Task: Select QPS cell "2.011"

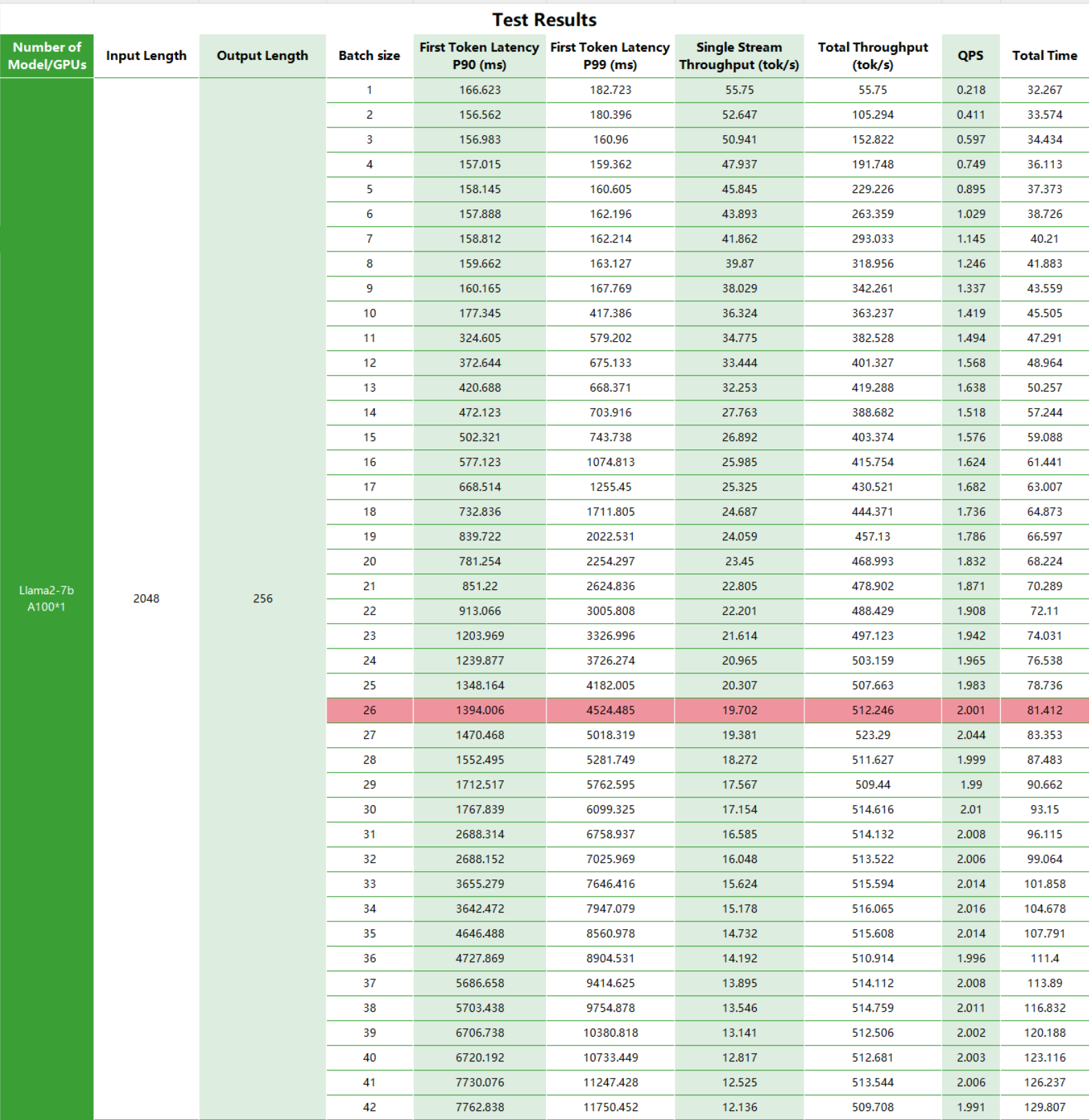Action: coord(970,1008)
